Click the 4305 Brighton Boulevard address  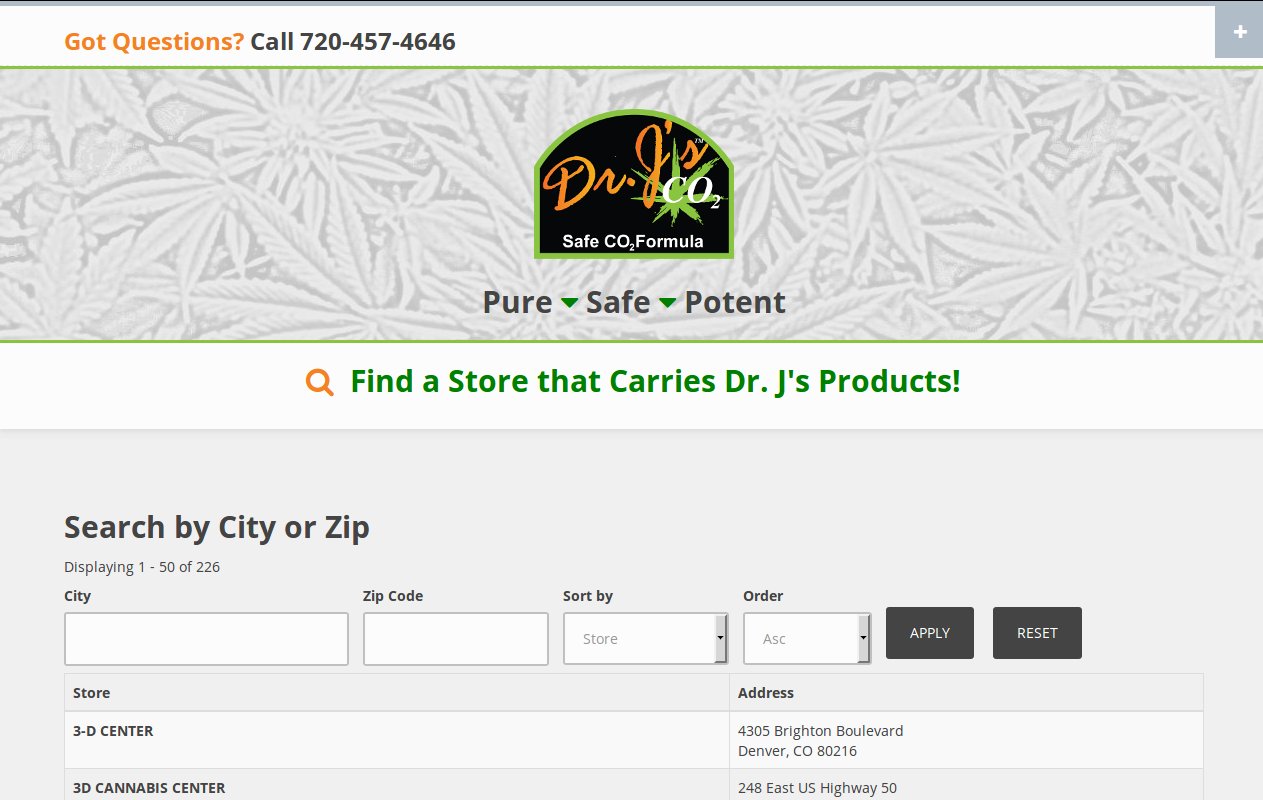tap(820, 731)
